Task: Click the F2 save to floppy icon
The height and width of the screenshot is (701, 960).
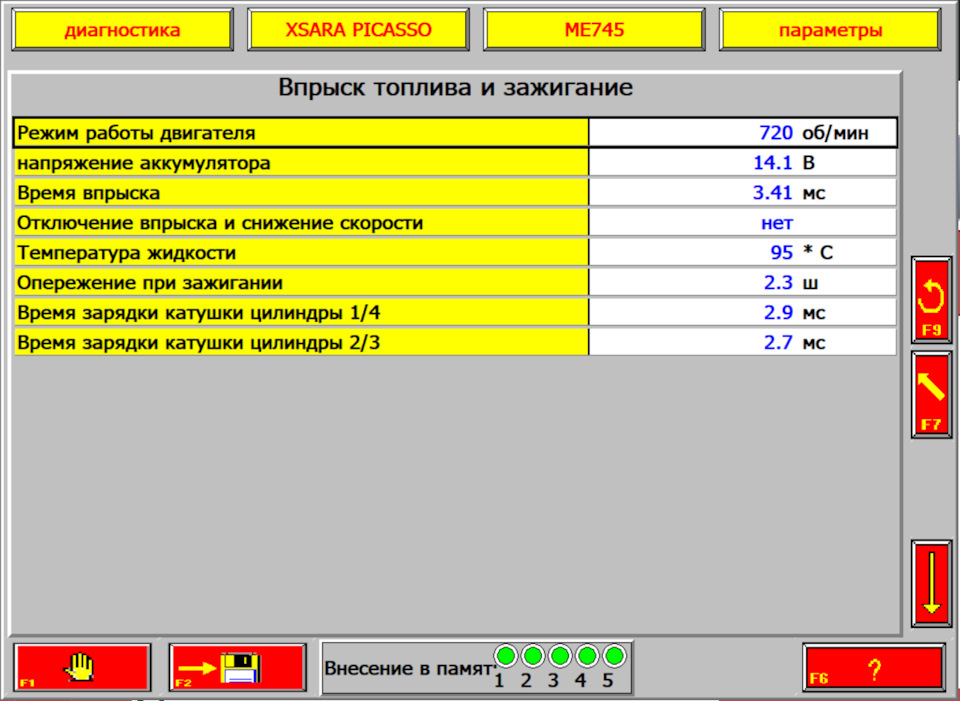Action: (237, 666)
